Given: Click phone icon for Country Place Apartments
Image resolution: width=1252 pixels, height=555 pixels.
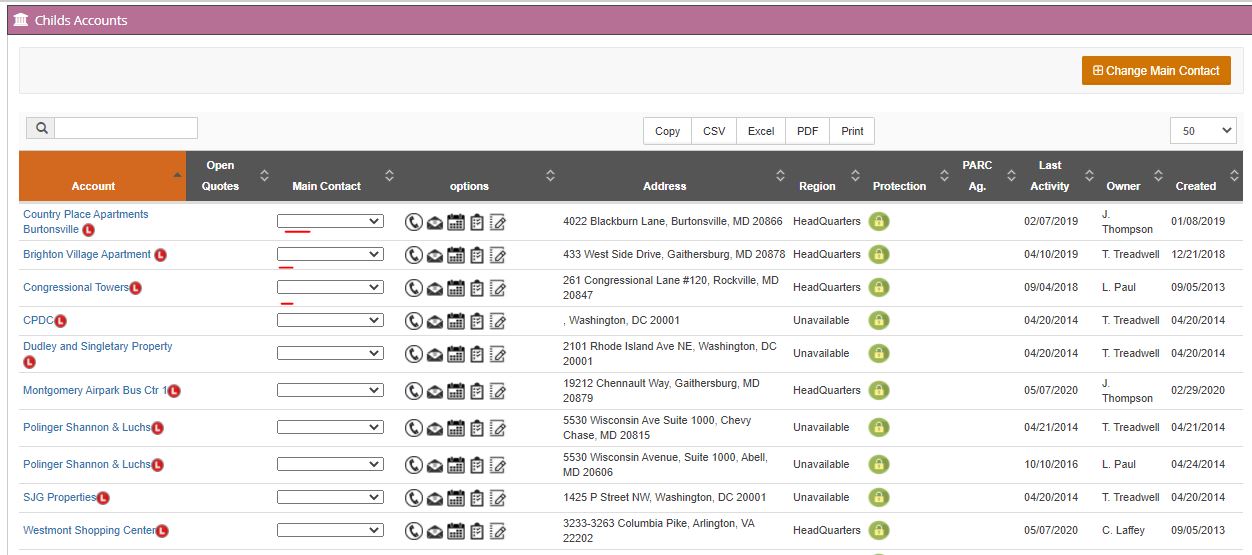Looking at the screenshot, I should coord(413,222).
